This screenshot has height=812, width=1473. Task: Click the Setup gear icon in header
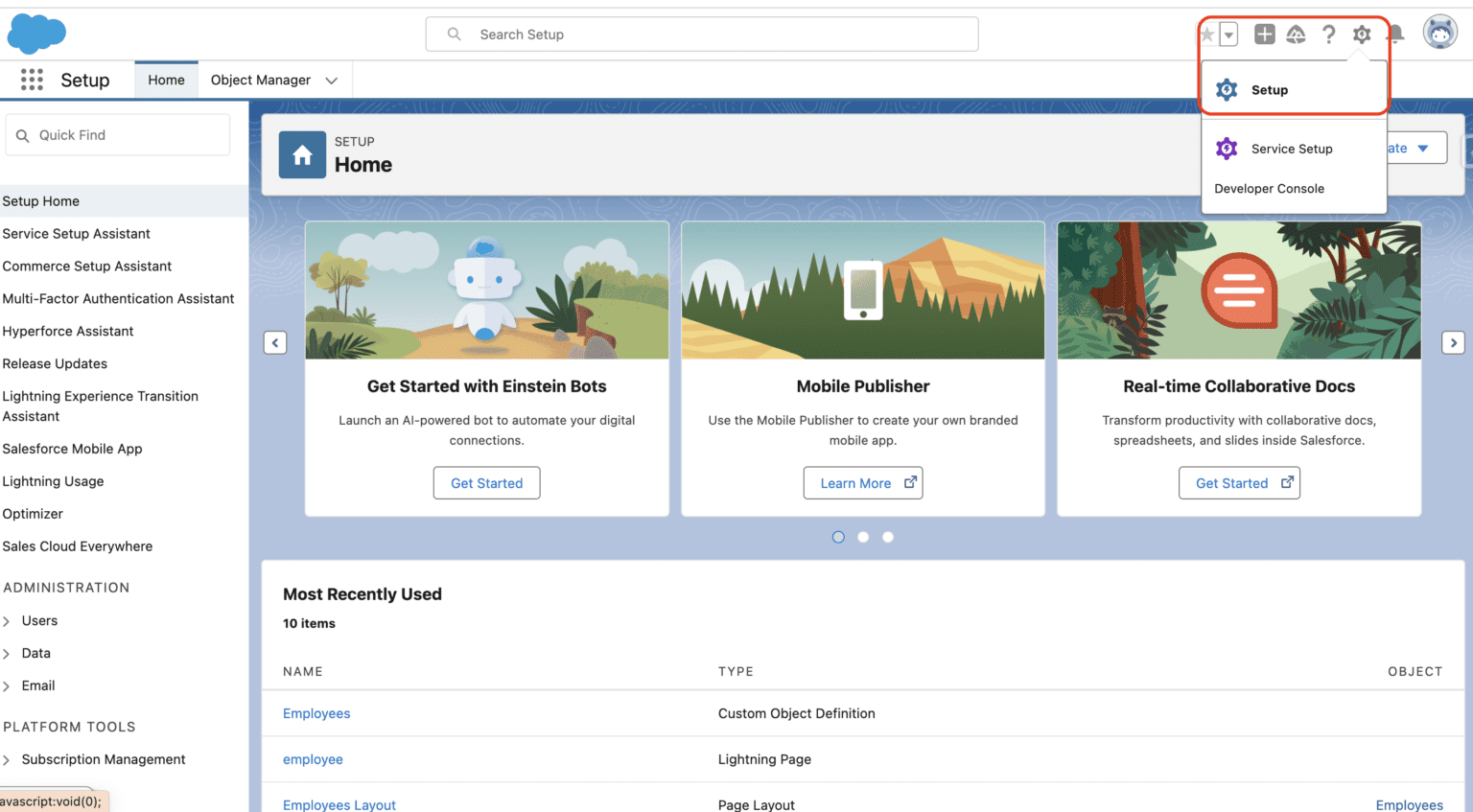tap(1362, 35)
